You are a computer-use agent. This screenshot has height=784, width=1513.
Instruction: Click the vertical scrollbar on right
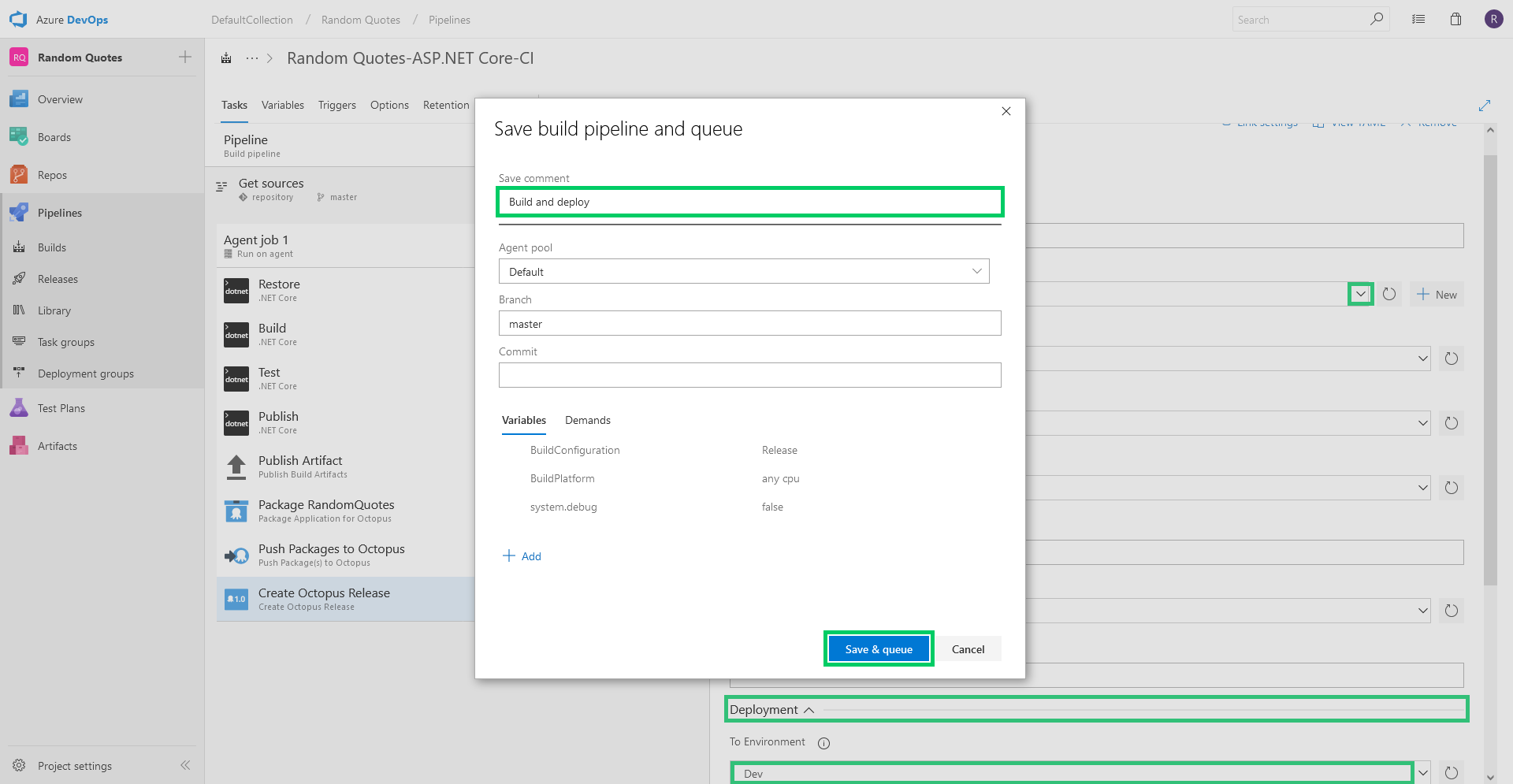point(1489,370)
